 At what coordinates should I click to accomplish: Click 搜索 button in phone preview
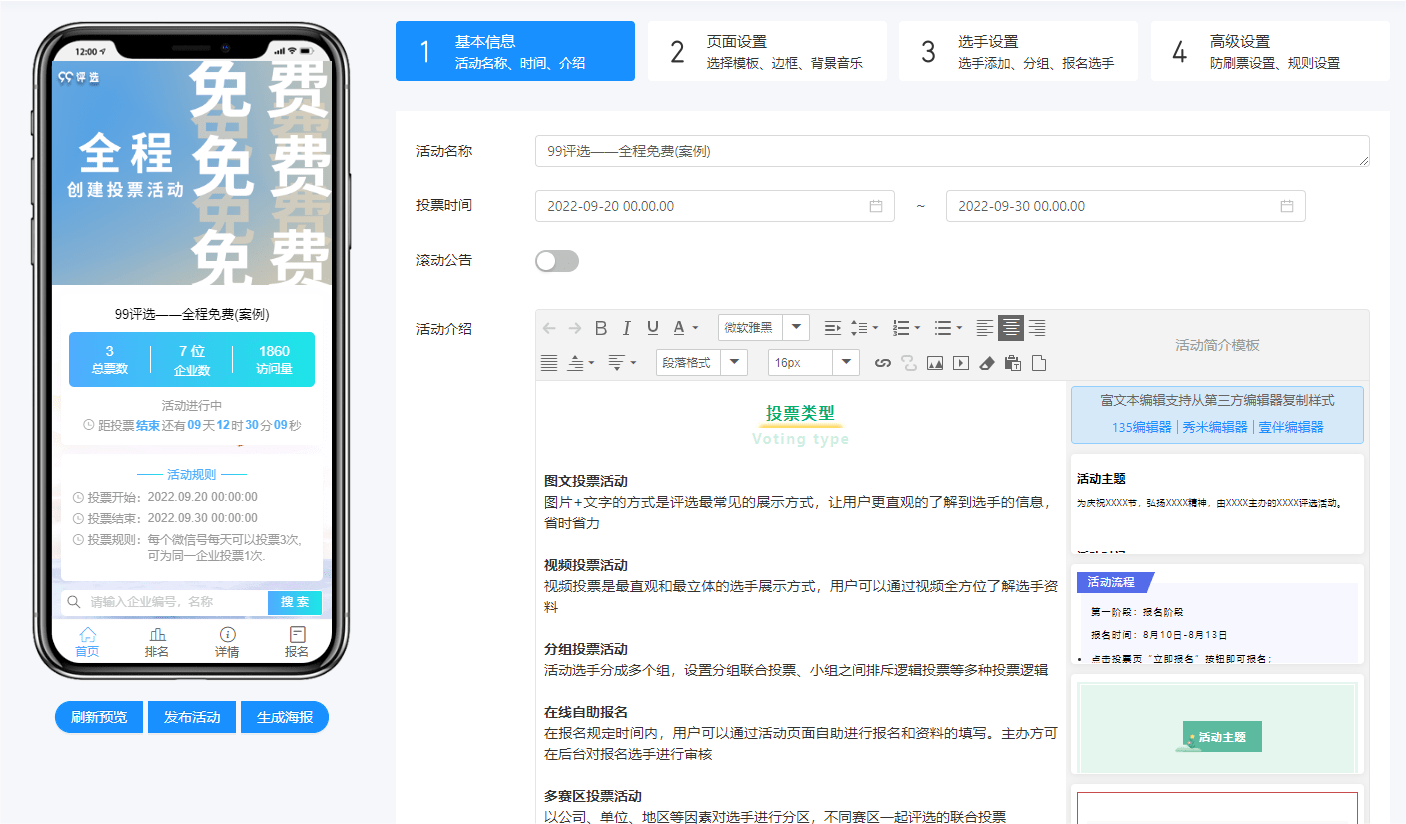295,602
